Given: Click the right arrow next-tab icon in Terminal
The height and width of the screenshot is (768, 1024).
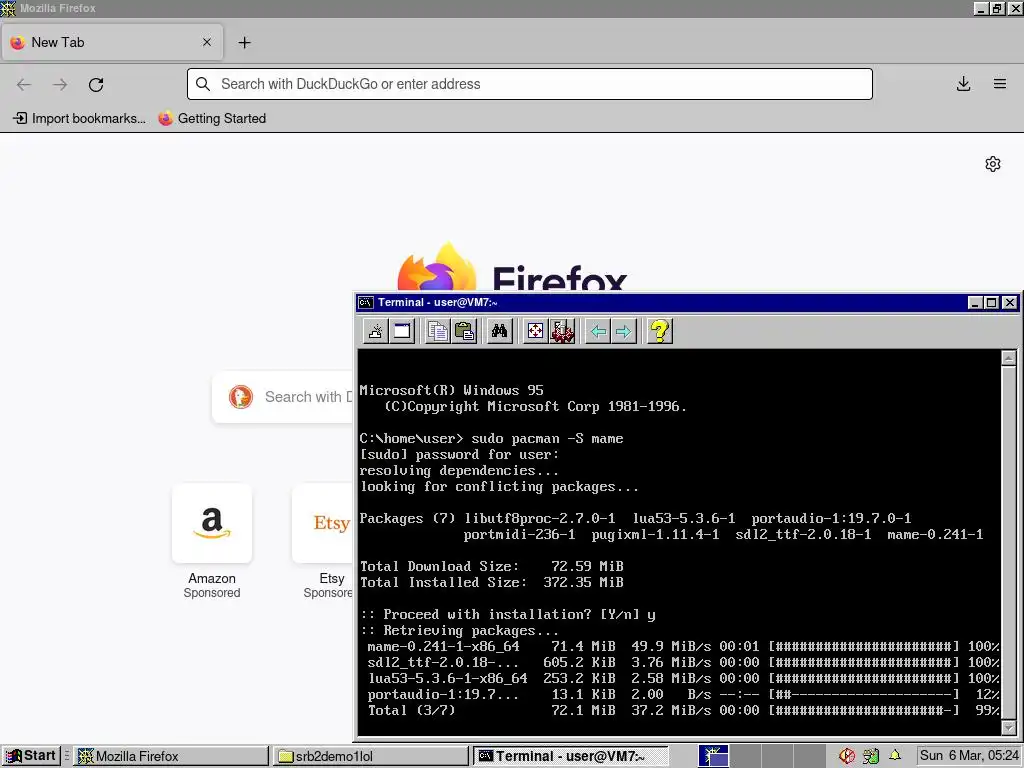Looking at the screenshot, I should (624, 331).
